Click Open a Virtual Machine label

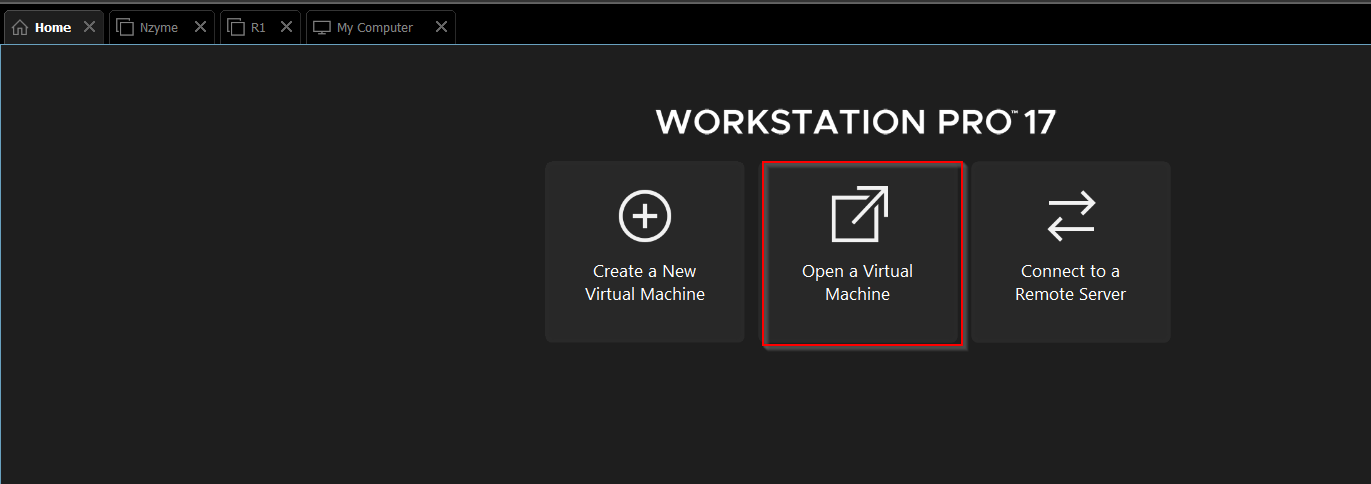point(858,283)
